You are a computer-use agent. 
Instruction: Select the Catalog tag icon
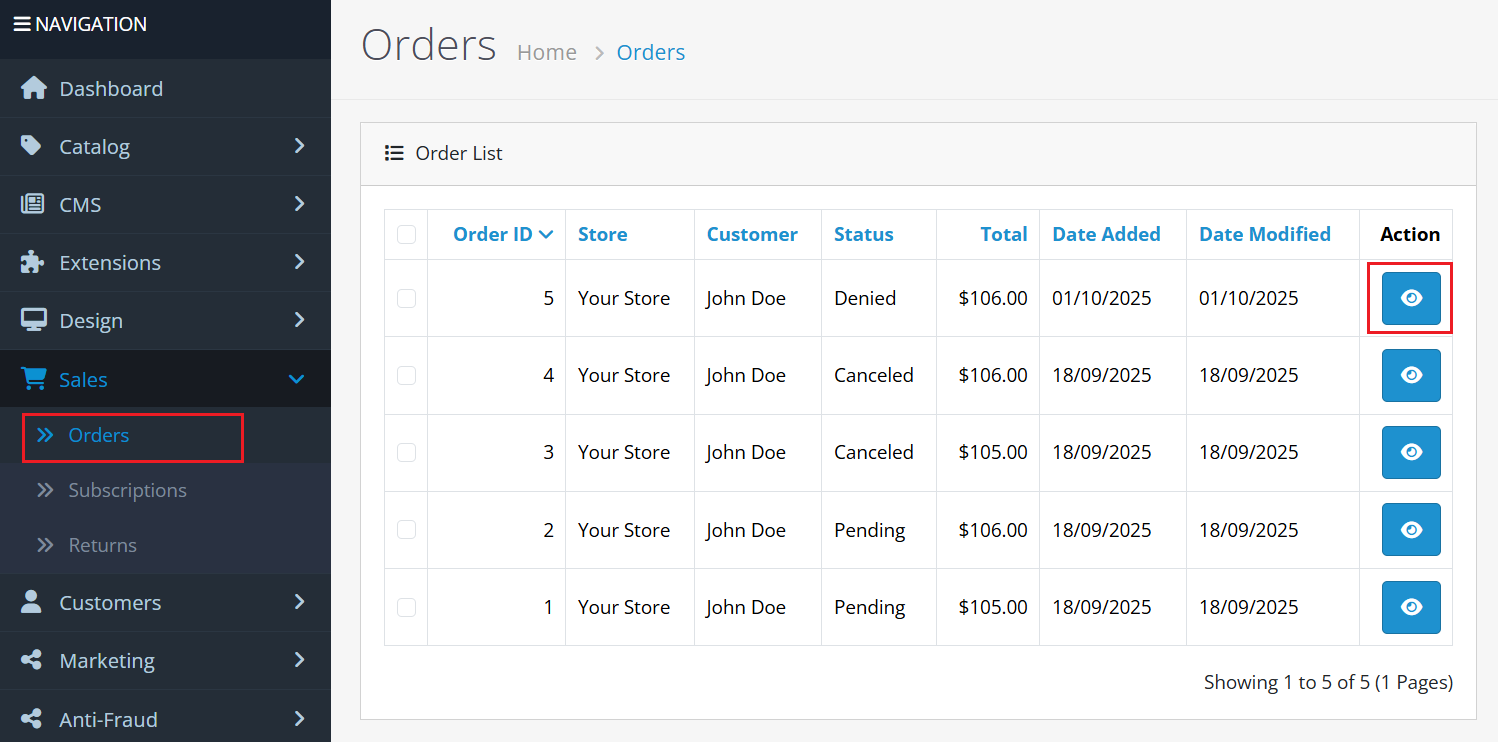(33, 146)
